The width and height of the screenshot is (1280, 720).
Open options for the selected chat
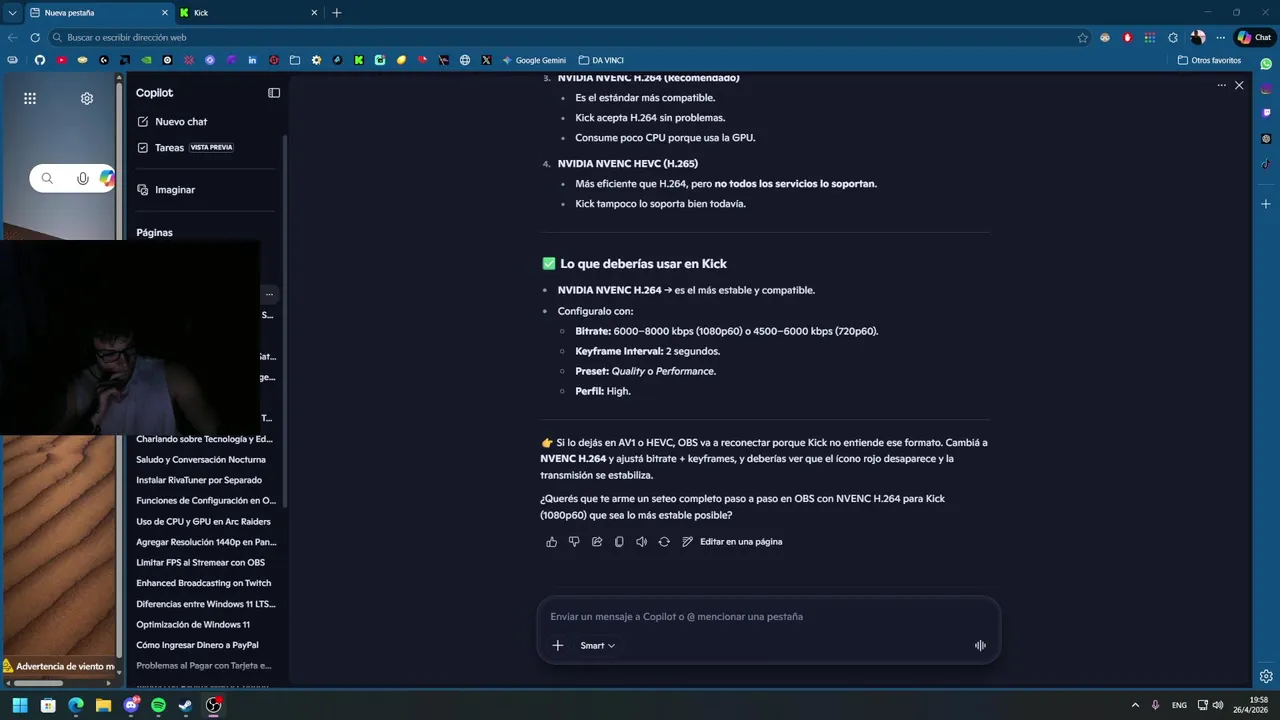tap(269, 294)
